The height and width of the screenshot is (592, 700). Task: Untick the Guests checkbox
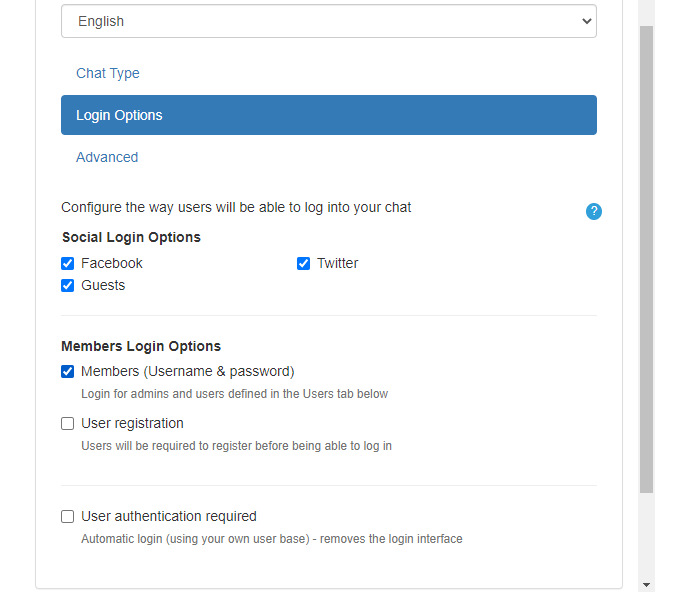pyautogui.click(x=68, y=286)
